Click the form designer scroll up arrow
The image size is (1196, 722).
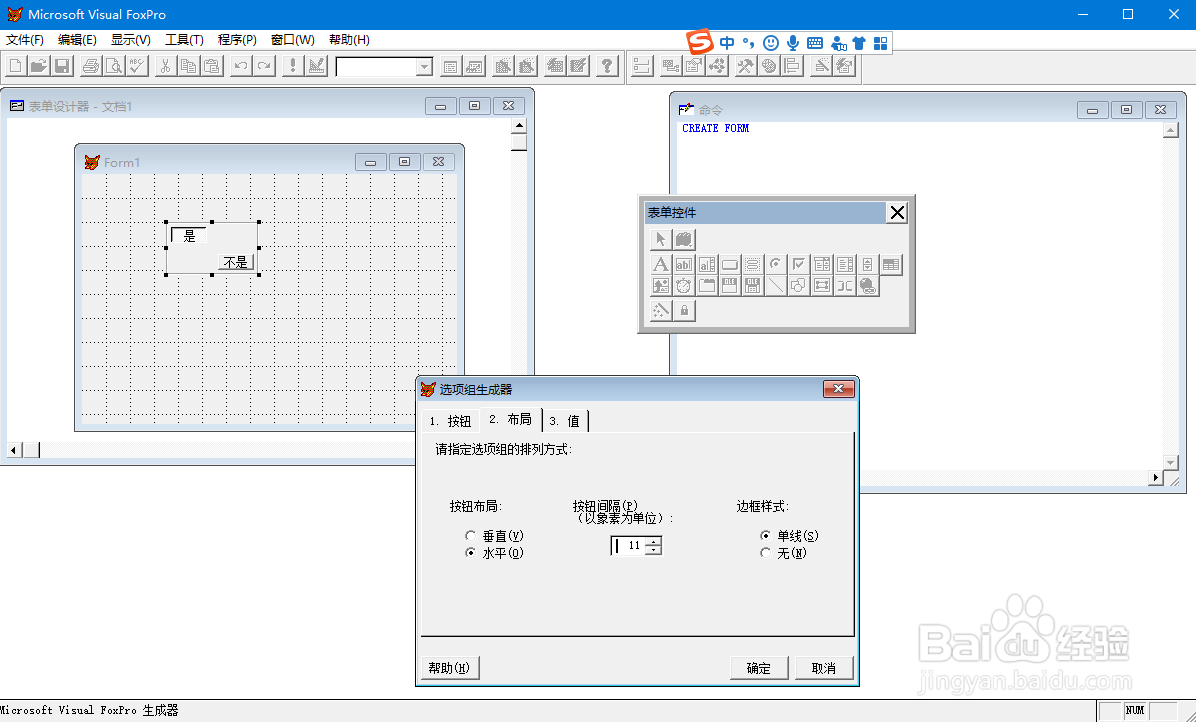pos(519,126)
